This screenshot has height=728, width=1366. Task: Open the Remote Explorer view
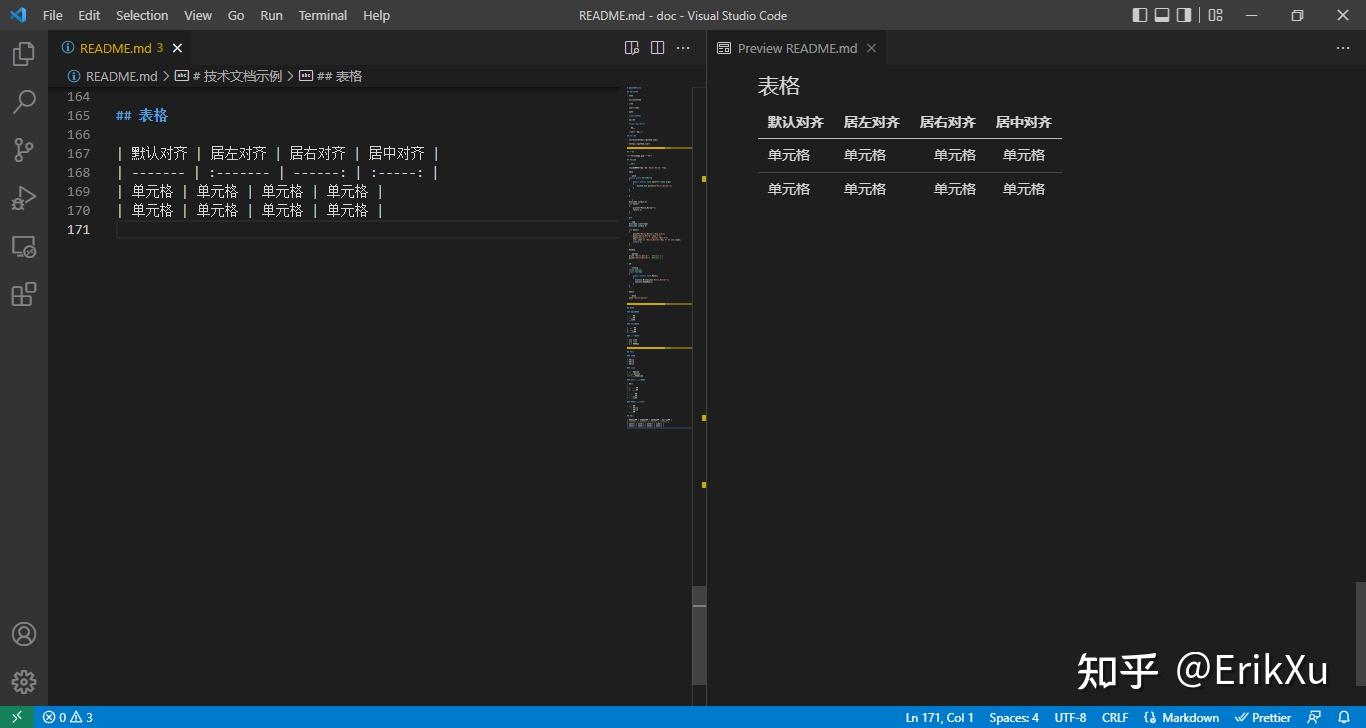[24, 246]
